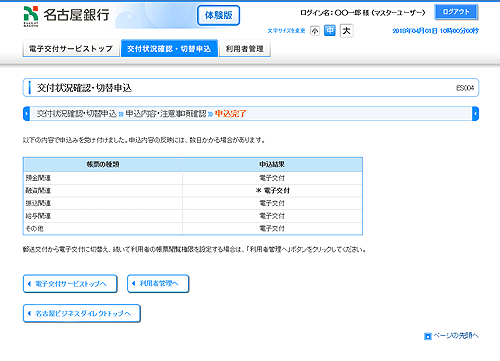Select medium font size 中

pyautogui.click(x=330, y=31)
